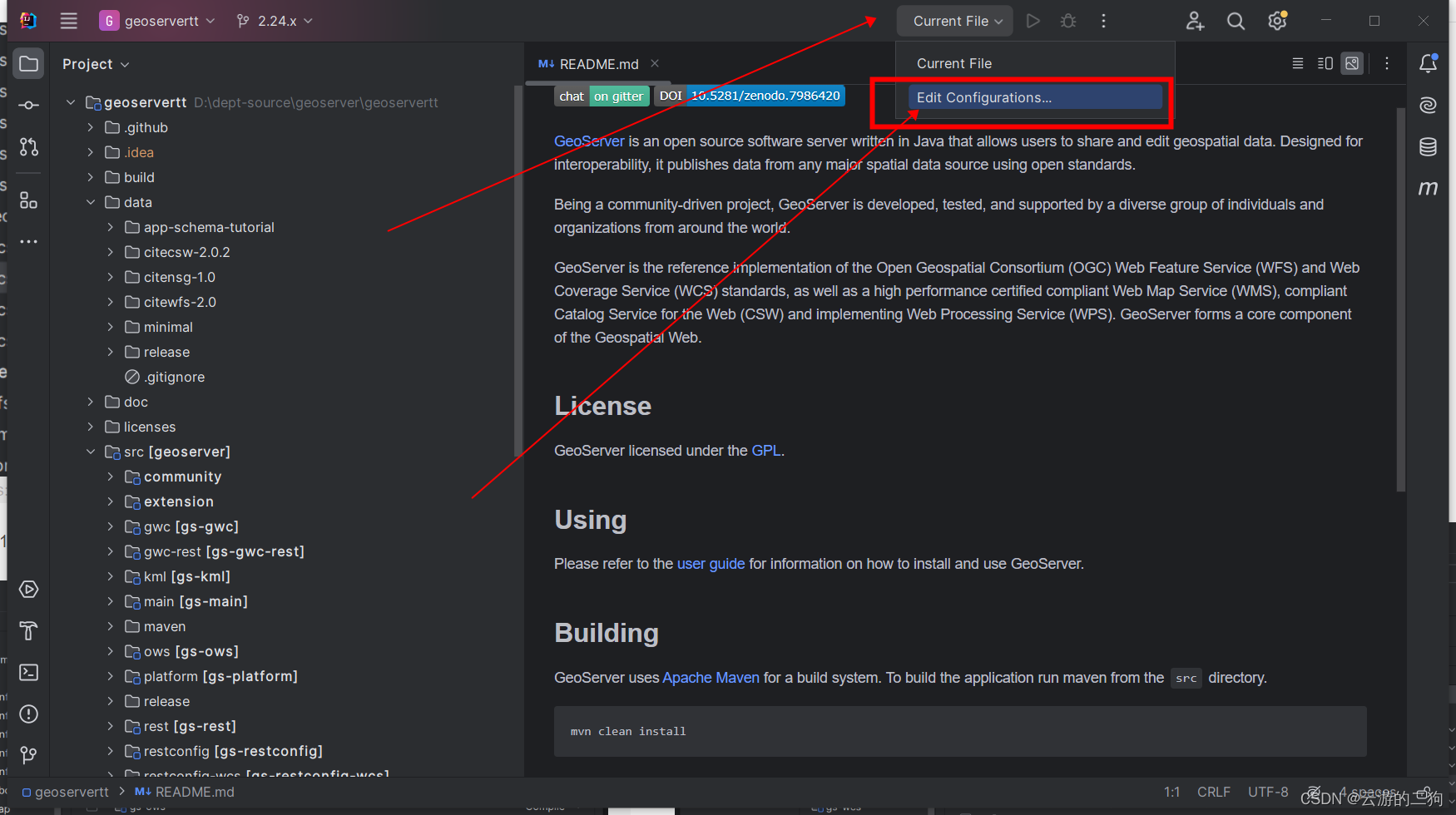The image size is (1456, 815).
Task: Choose Edit Configurations... menu item
Action: [1036, 97]
